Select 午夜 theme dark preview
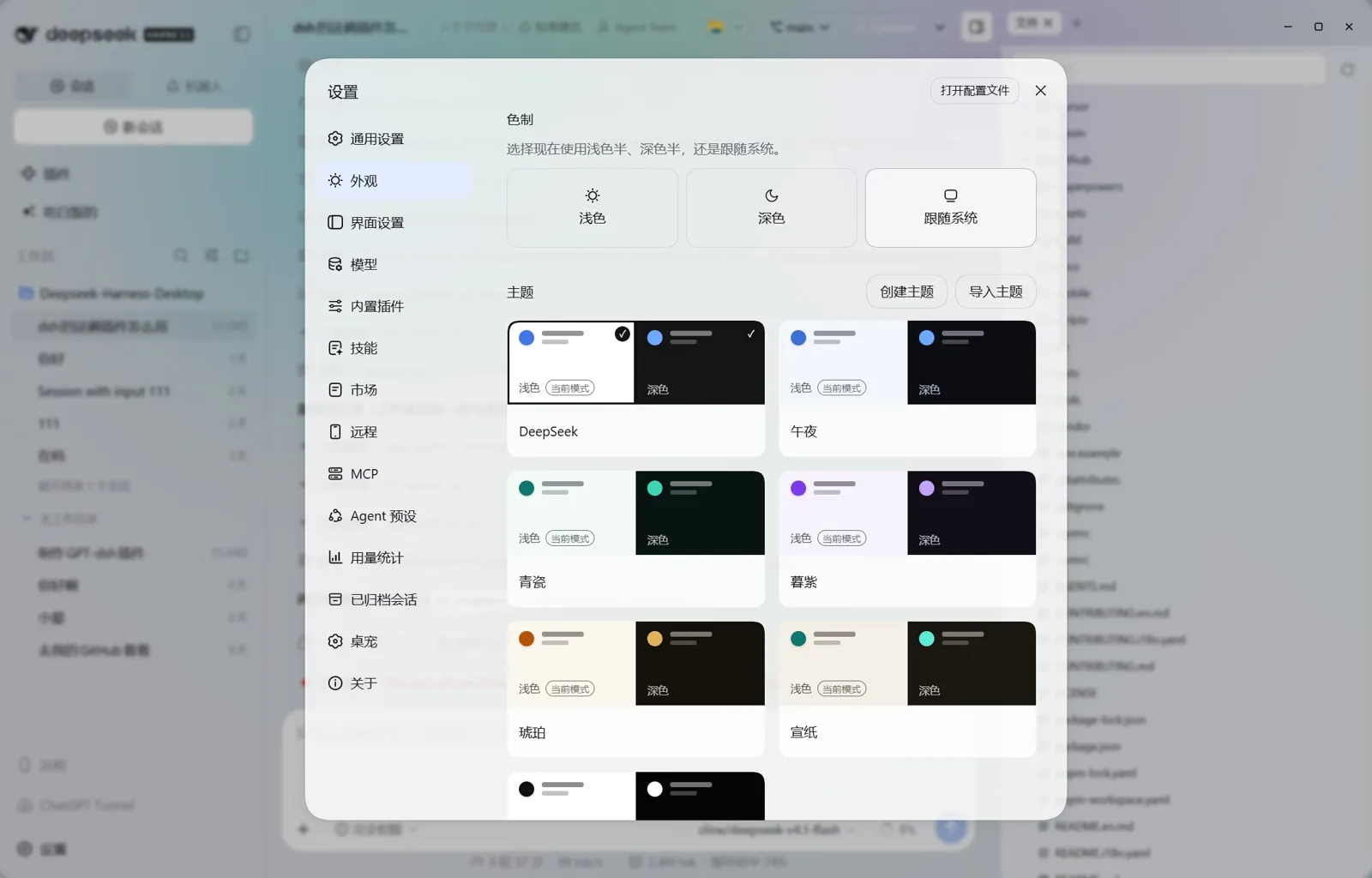Image resolution: width=1372 pixels, height=878 pixels. [972, 363]
